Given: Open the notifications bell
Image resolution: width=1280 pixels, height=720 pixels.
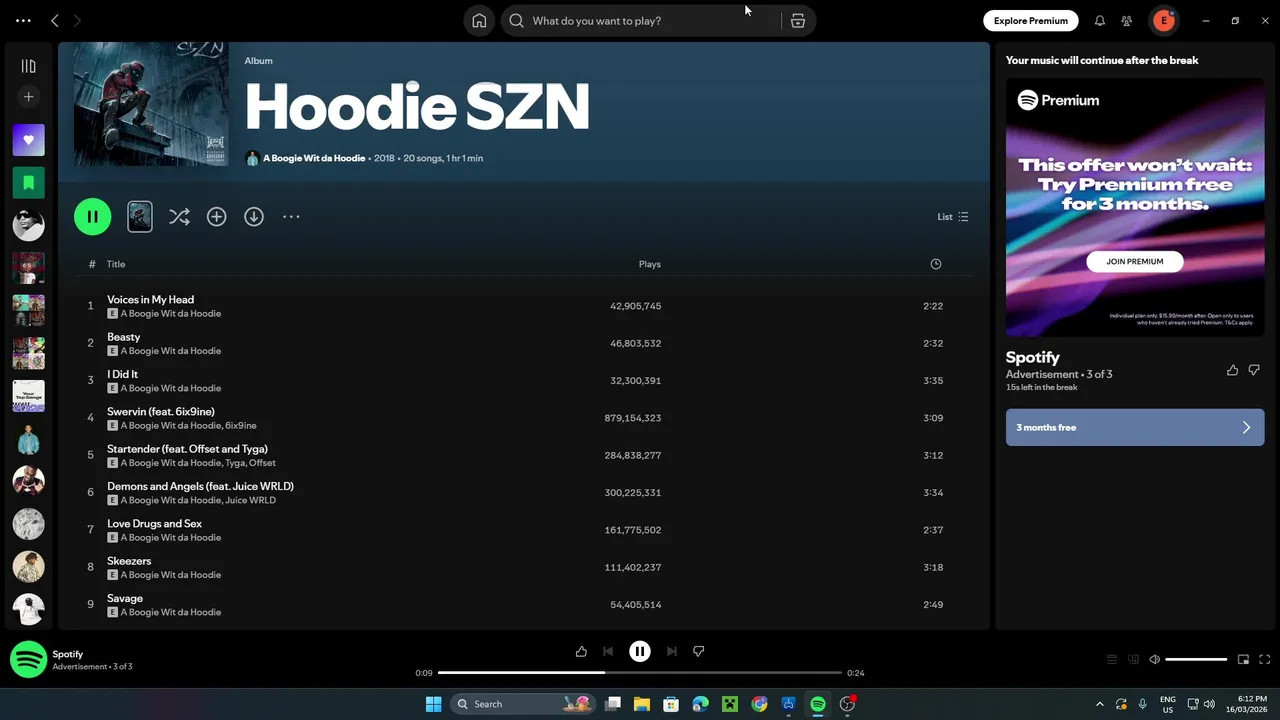Looking at the screenshot, I should click(x=1100, y=21).
